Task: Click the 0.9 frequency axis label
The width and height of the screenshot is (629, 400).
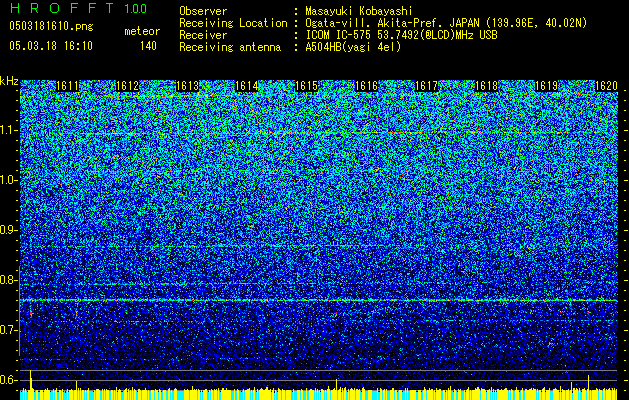Action: pyautogui.click(x=9, y=230)
